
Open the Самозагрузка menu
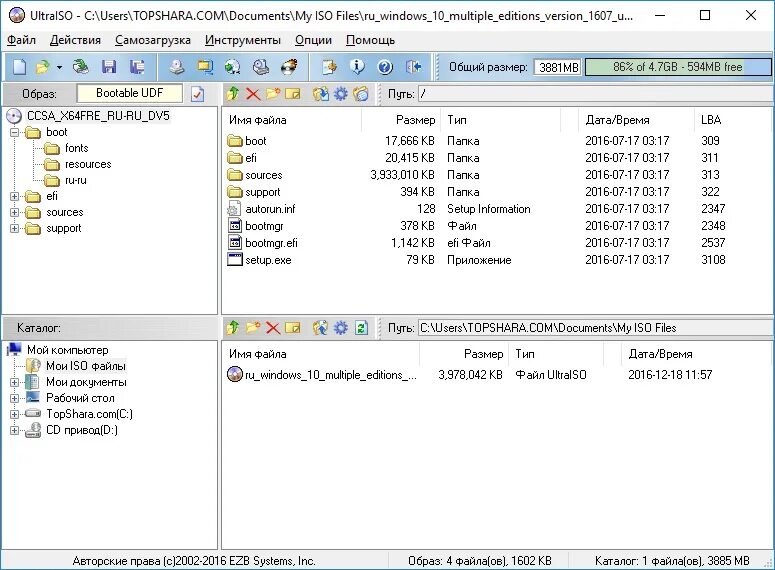click(x=153, y=40)
